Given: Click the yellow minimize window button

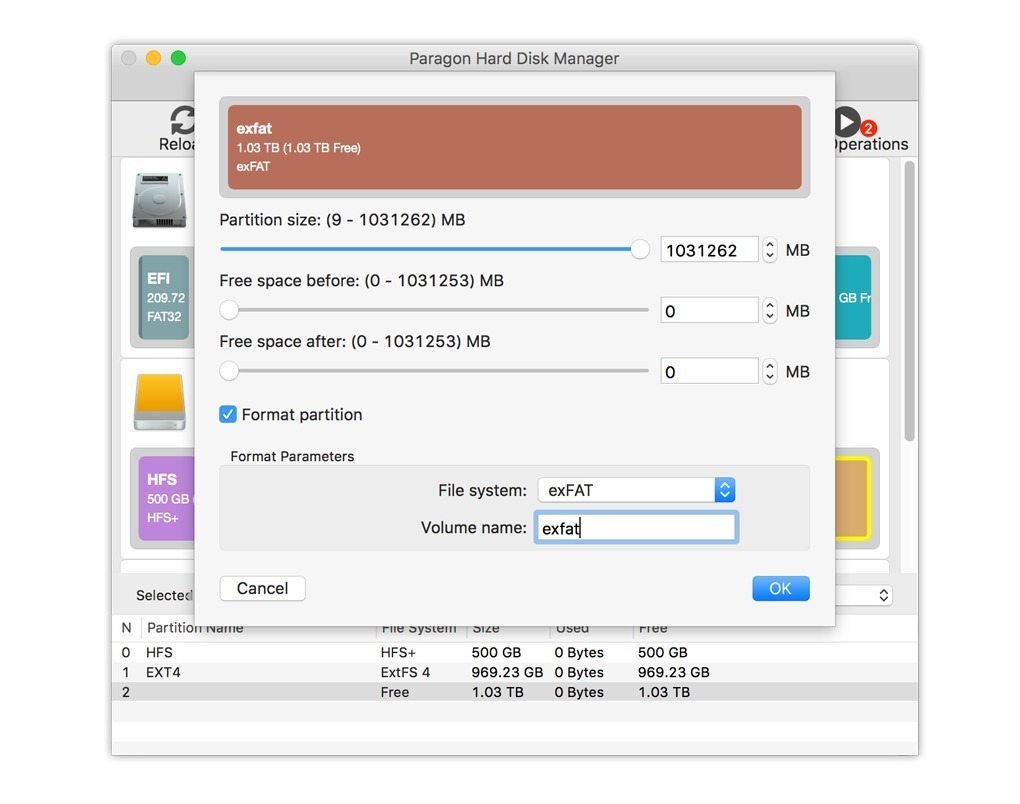Looking at the screenshot, I should click(x=154, y=58).
